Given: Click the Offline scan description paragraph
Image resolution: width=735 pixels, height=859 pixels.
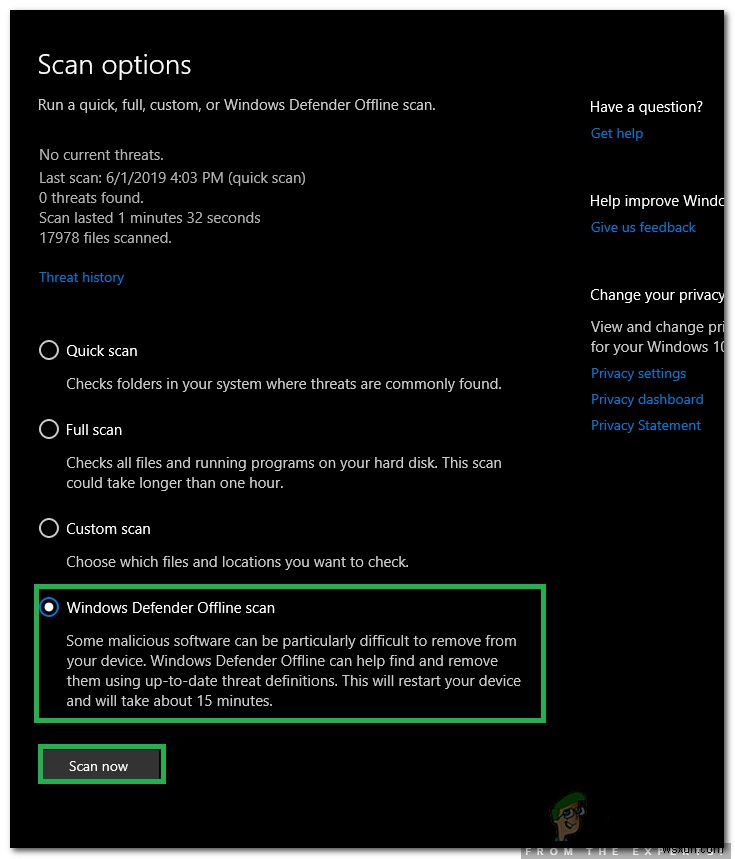Looking at the screenshot, I should pyautogui.click(x=293, y=670).
